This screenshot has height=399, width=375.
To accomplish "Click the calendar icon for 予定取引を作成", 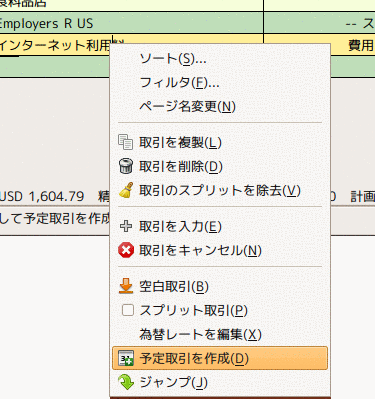I will [x=126, y=358].
